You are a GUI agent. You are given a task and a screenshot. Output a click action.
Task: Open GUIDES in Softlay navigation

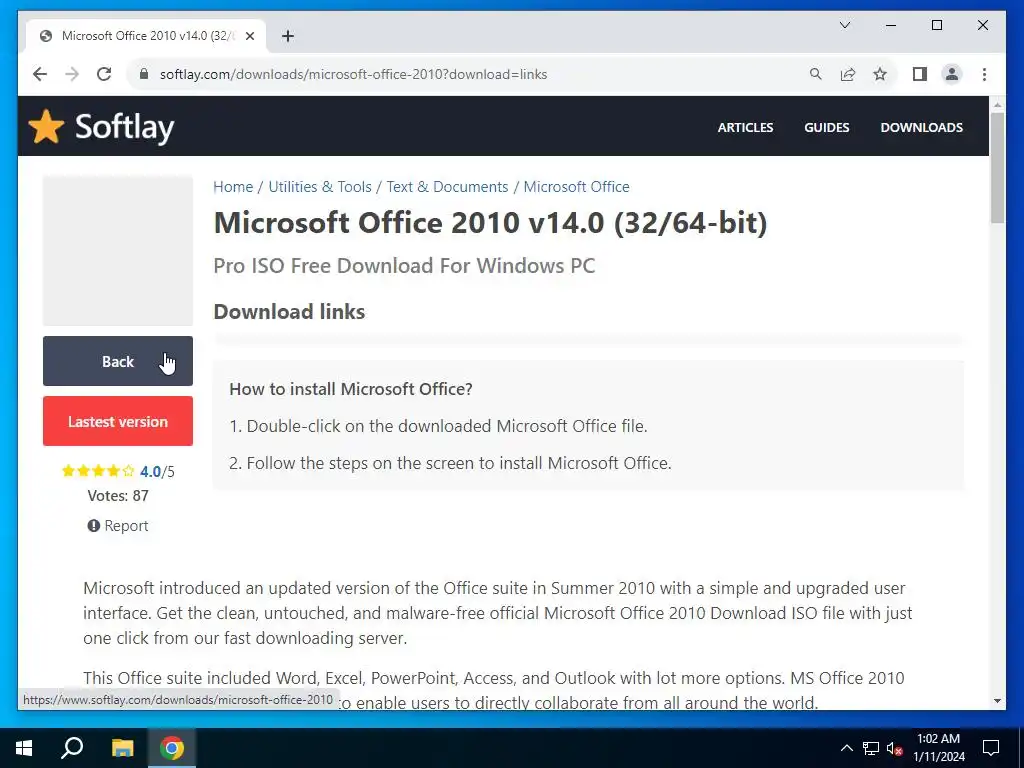click(x=827, y=127)
